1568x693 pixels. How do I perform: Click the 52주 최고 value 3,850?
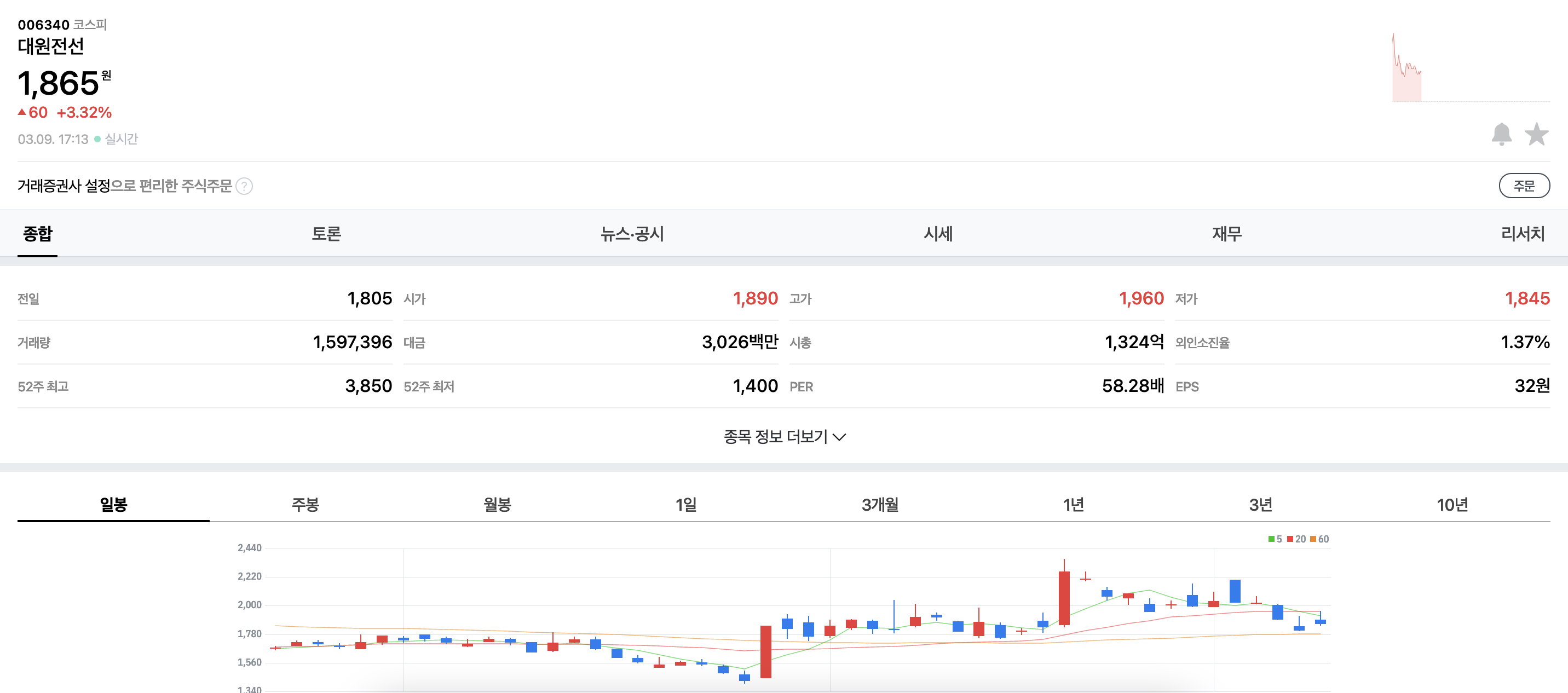[368, 386]
